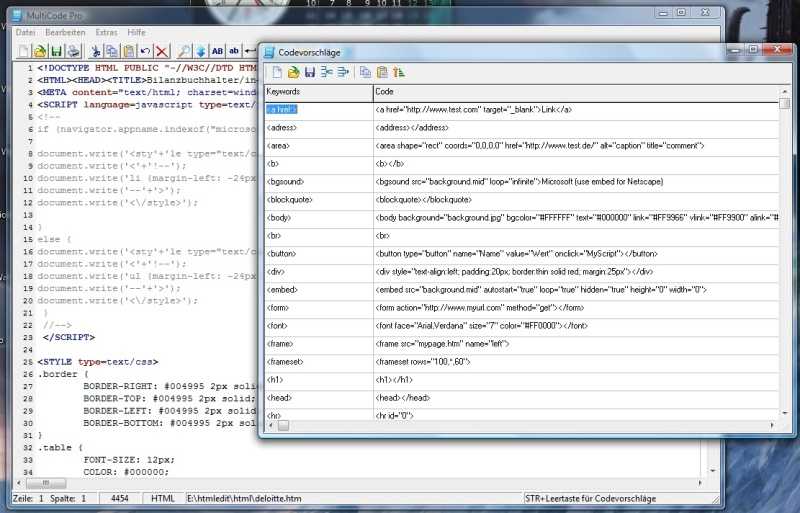Image resolution: width=800 pixels, height=513 pixels.
Task: Delete with the red X icon
Action: click(x=162, y=51)
